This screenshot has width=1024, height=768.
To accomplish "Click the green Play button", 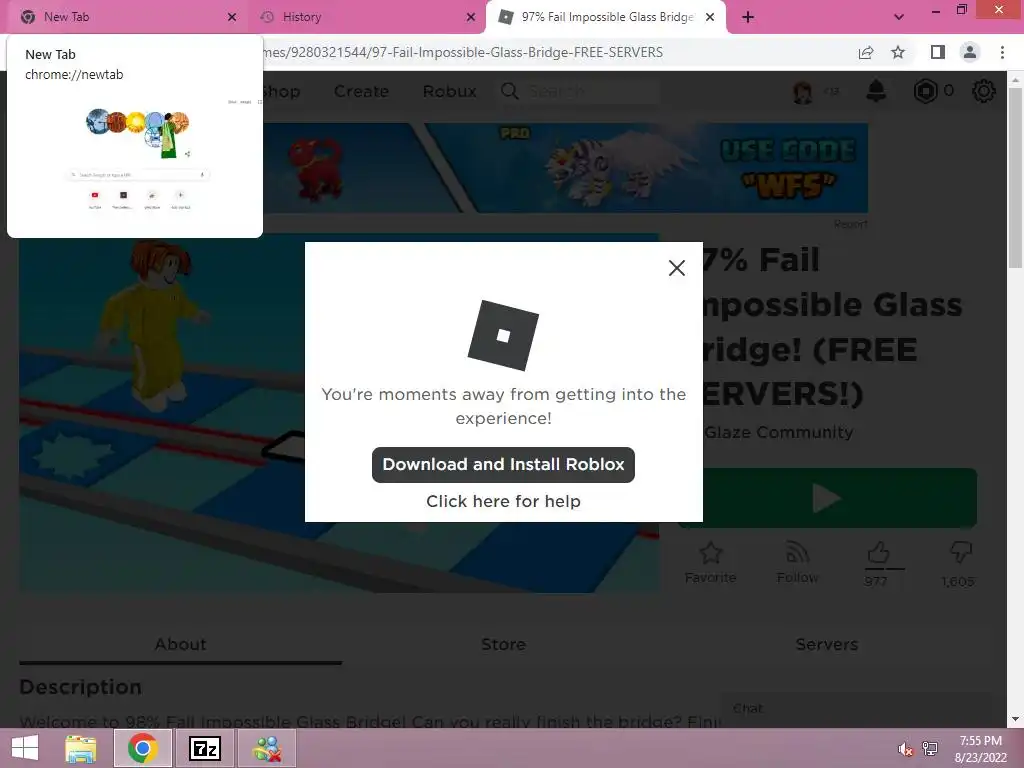I will pos(827,498).
